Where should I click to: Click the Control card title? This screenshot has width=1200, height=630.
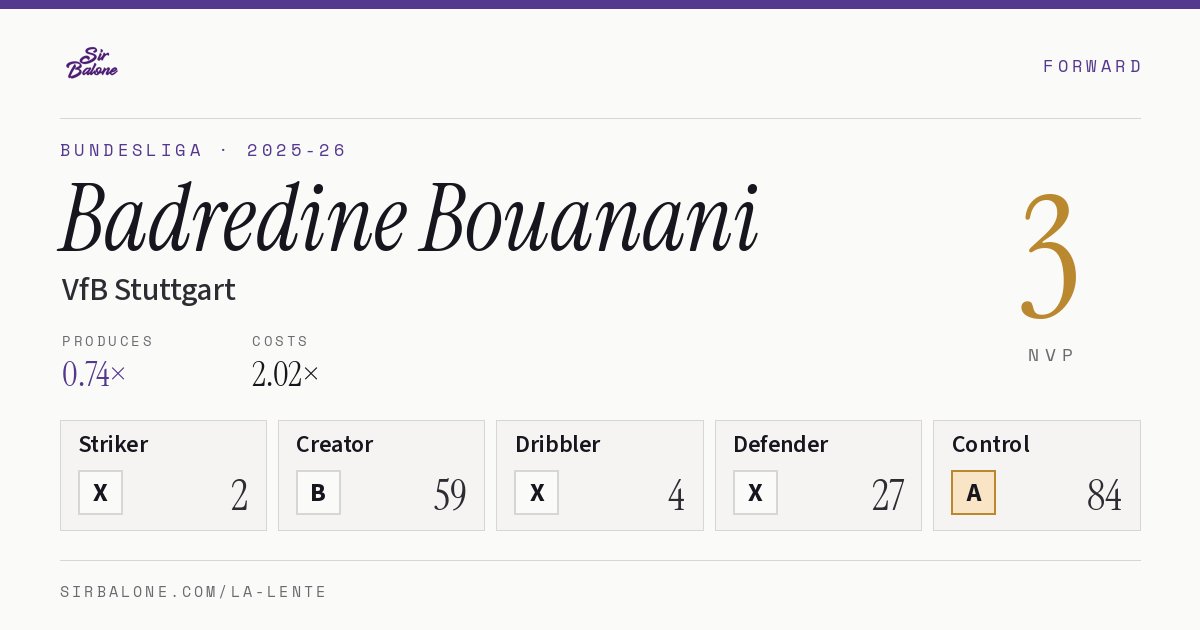[991, 444]
